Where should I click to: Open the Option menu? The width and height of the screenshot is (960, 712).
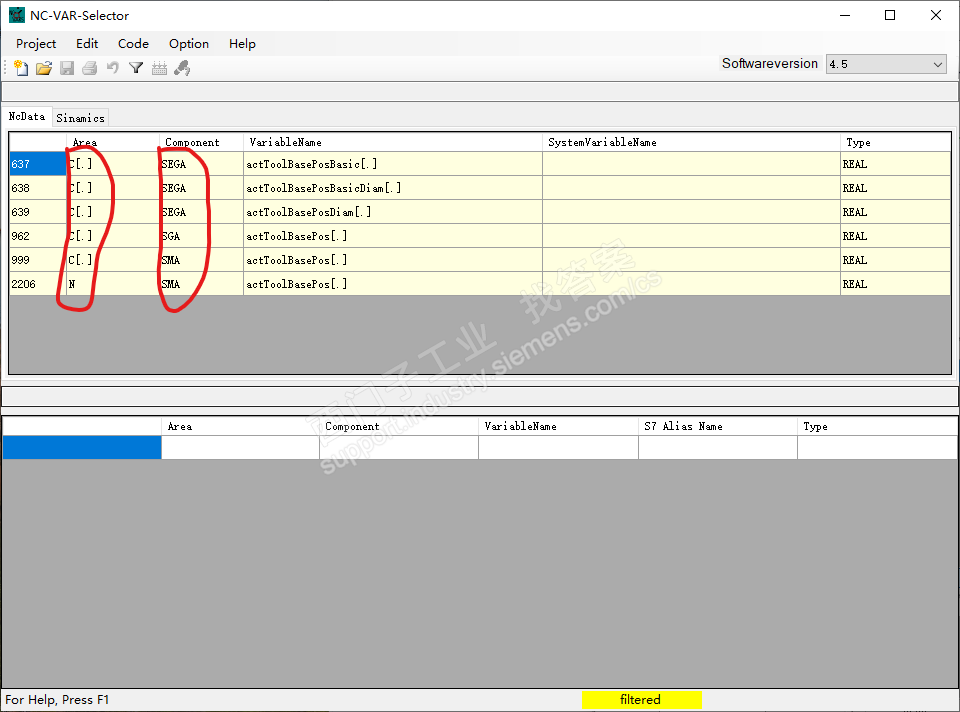tap(189, 43)
